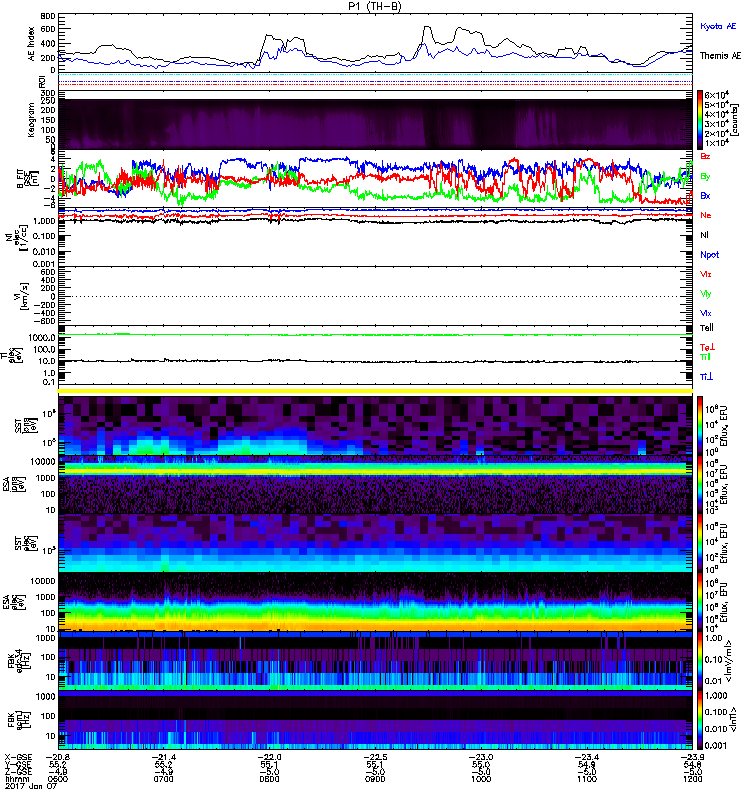Click the "0700" time tick label
This screenshot has width=750, height=800.
click(163, 779)
